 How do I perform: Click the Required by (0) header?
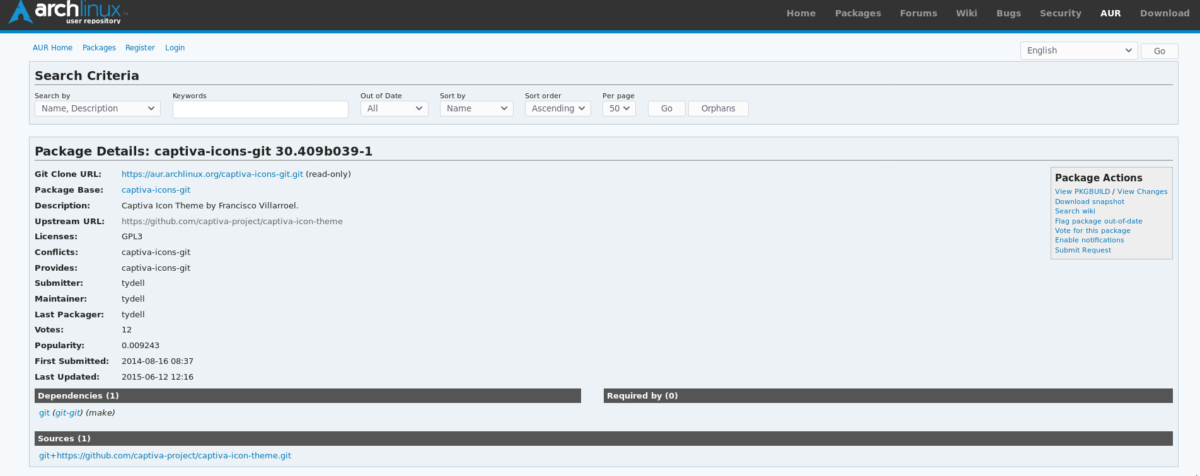point(888,396)
